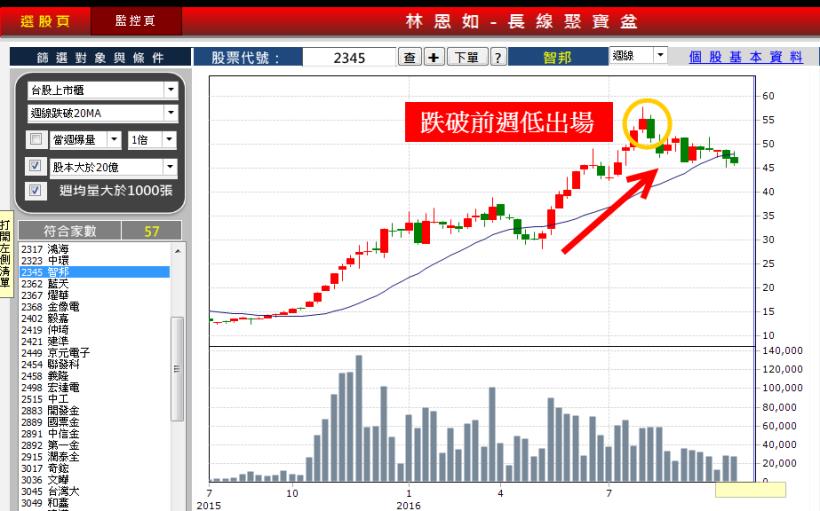Select stock 2362 藍天 in list
The width and height of the screenshot is (820, 511).
pos(94,283)
